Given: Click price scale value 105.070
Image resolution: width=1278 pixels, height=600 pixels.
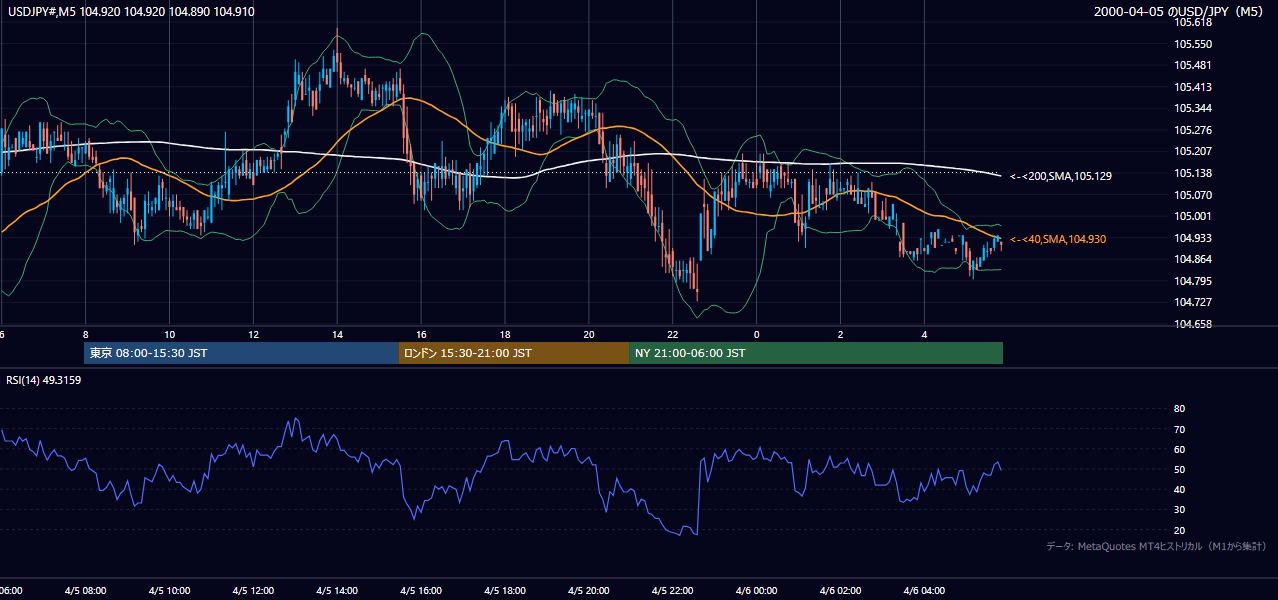Looking at the screenshot, I should coord(1192,194).
